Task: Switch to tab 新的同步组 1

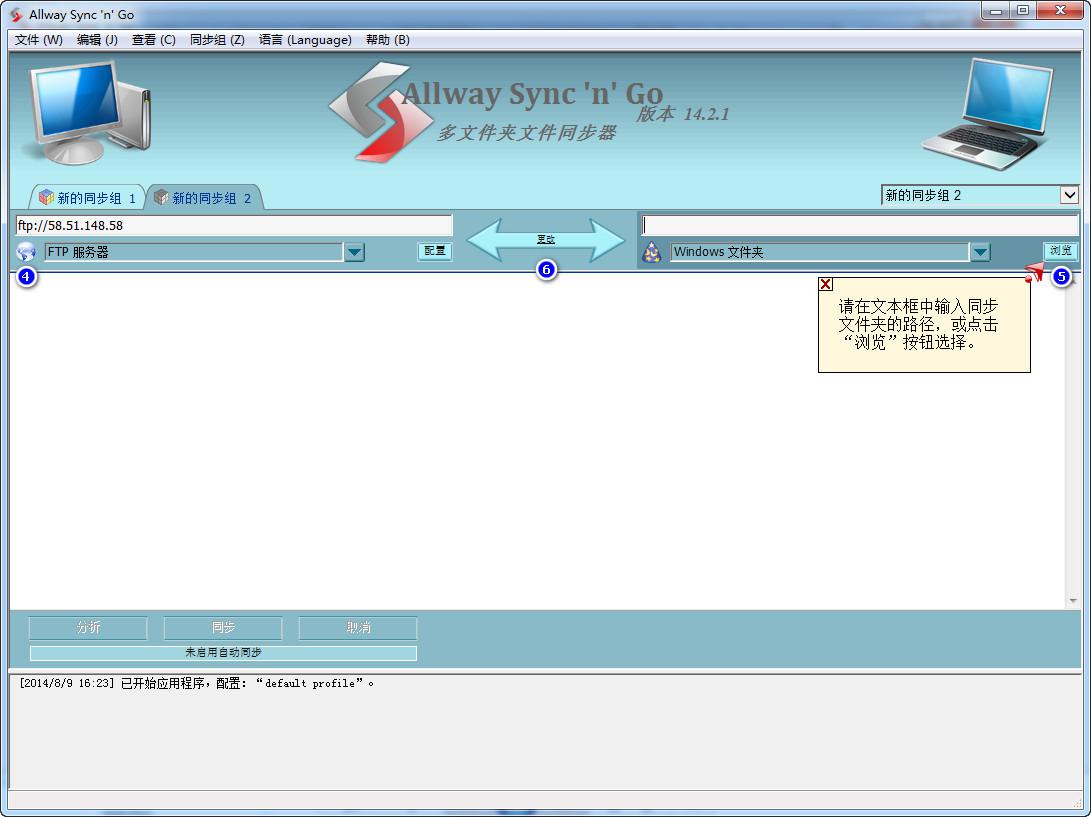Action: [x=87, y=198]
